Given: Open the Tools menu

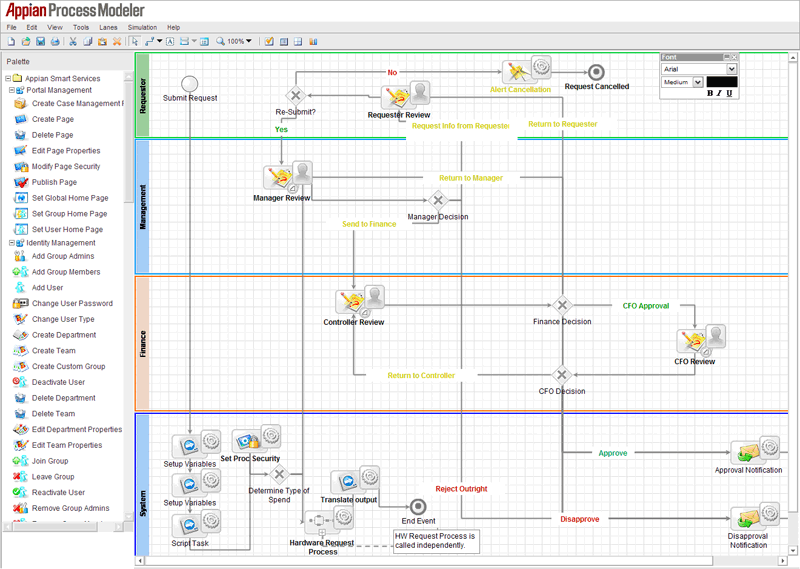Looking at the screenshot, I should (81, 28).
